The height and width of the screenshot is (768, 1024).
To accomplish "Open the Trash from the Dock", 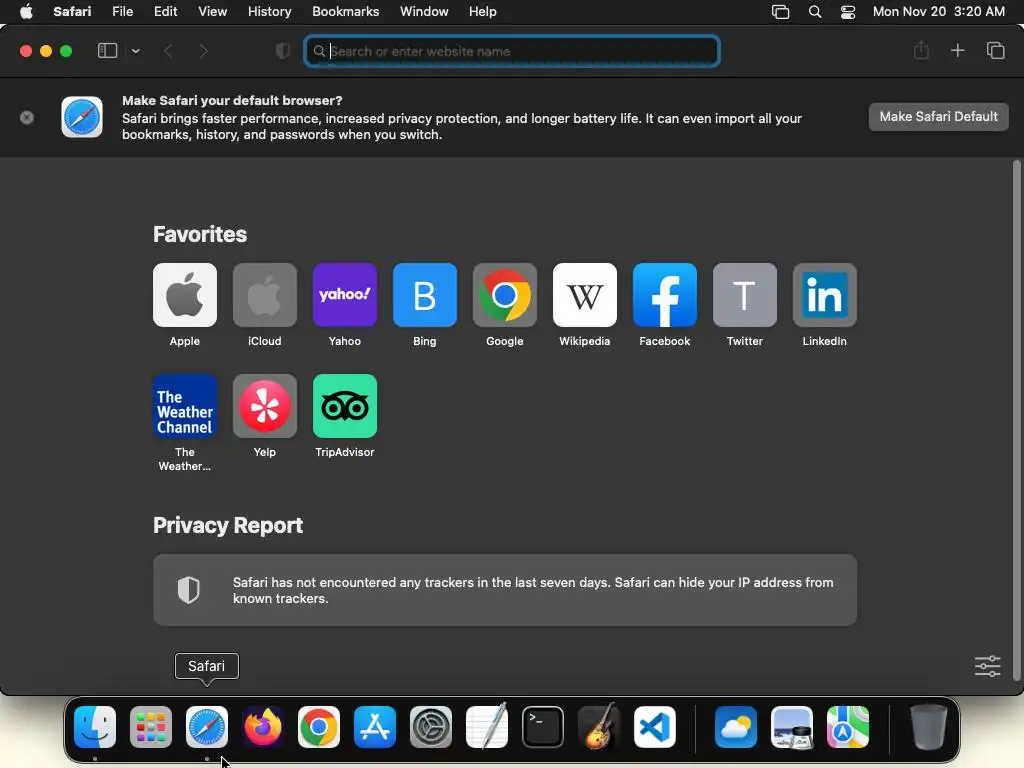I will [929, 726].
